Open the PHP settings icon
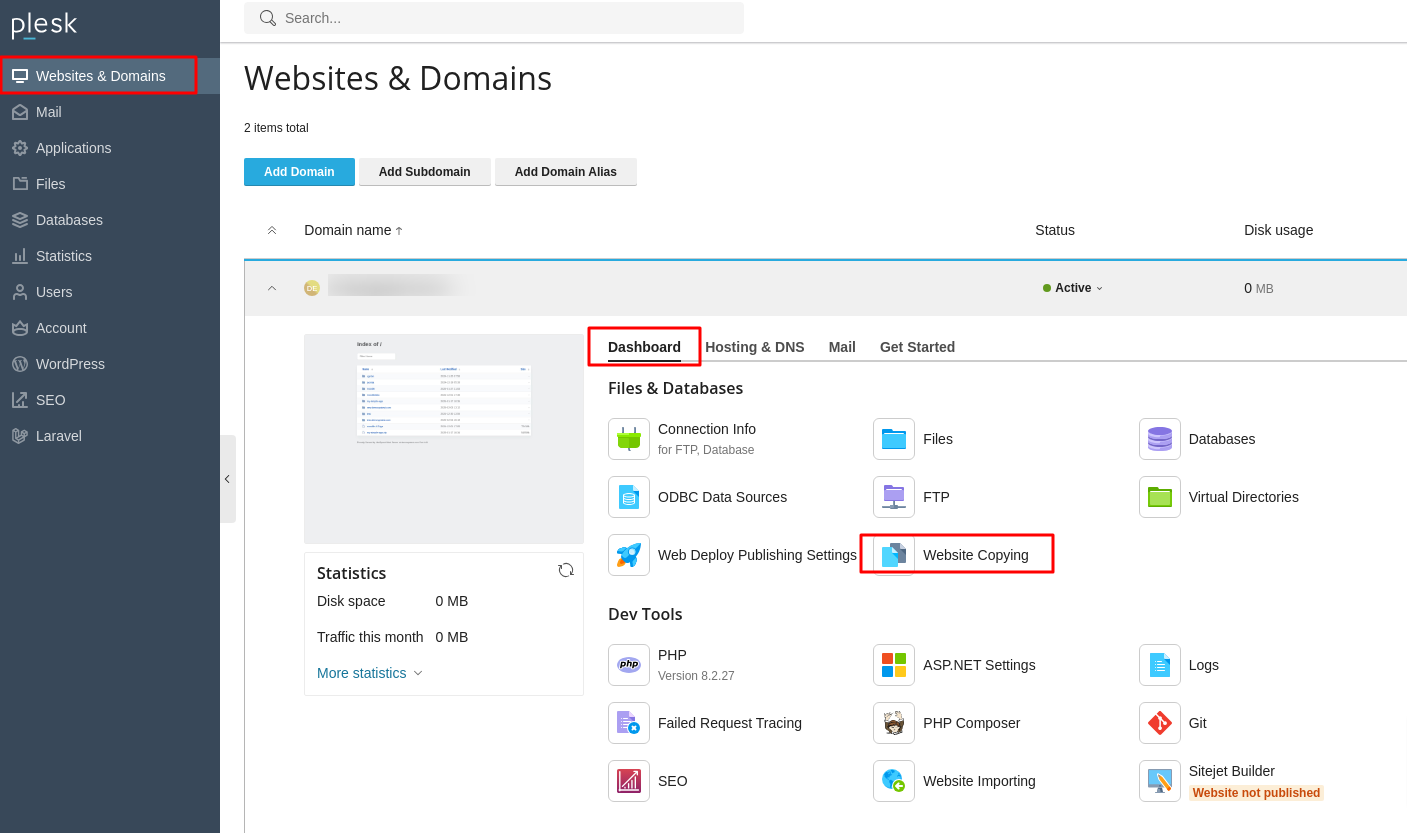The width and height of the screenshot is (1407, 833). pos(629,665)
